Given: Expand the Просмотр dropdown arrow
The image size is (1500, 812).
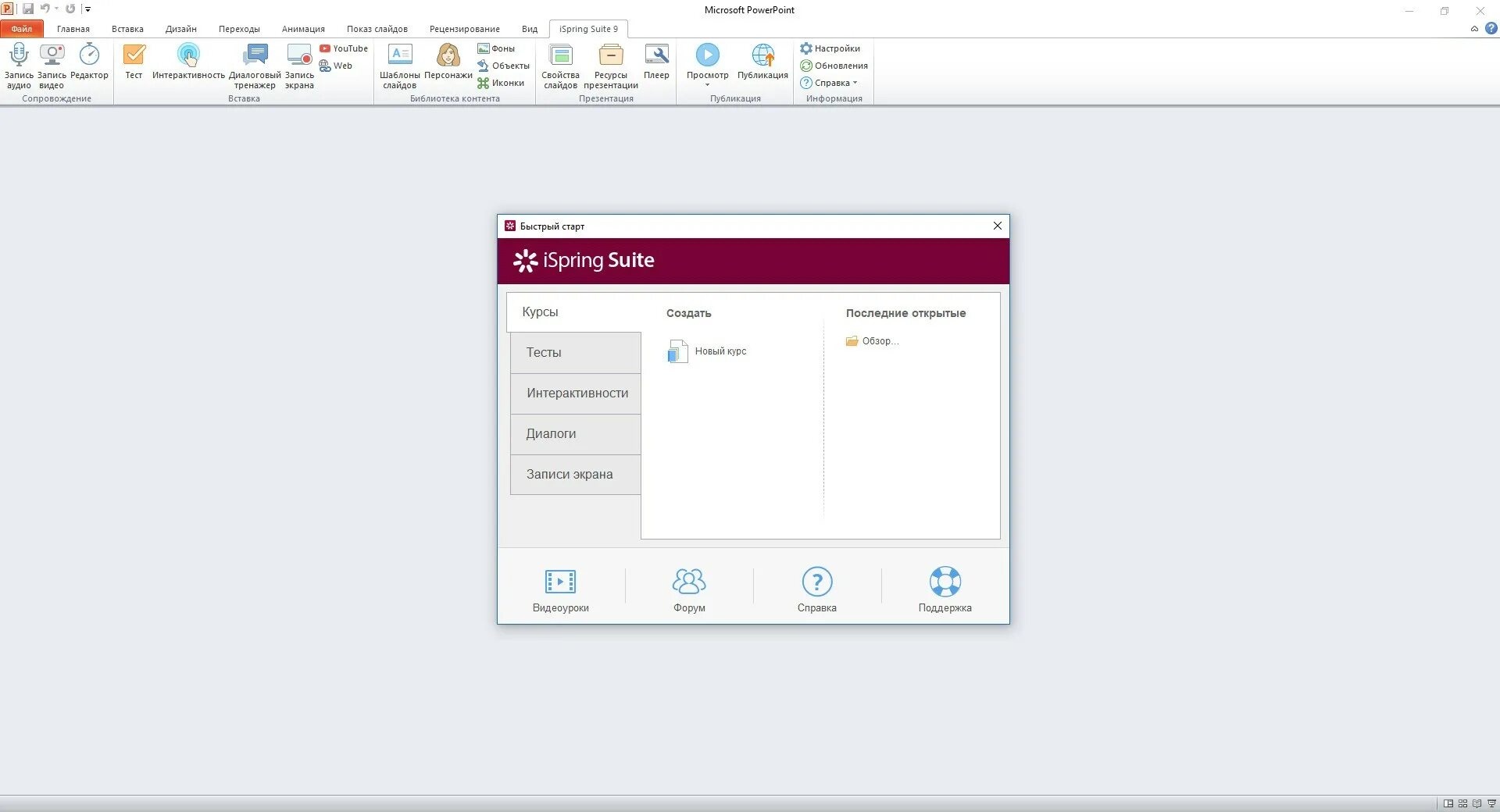Looking at the screenshot, I should point(708,85).
